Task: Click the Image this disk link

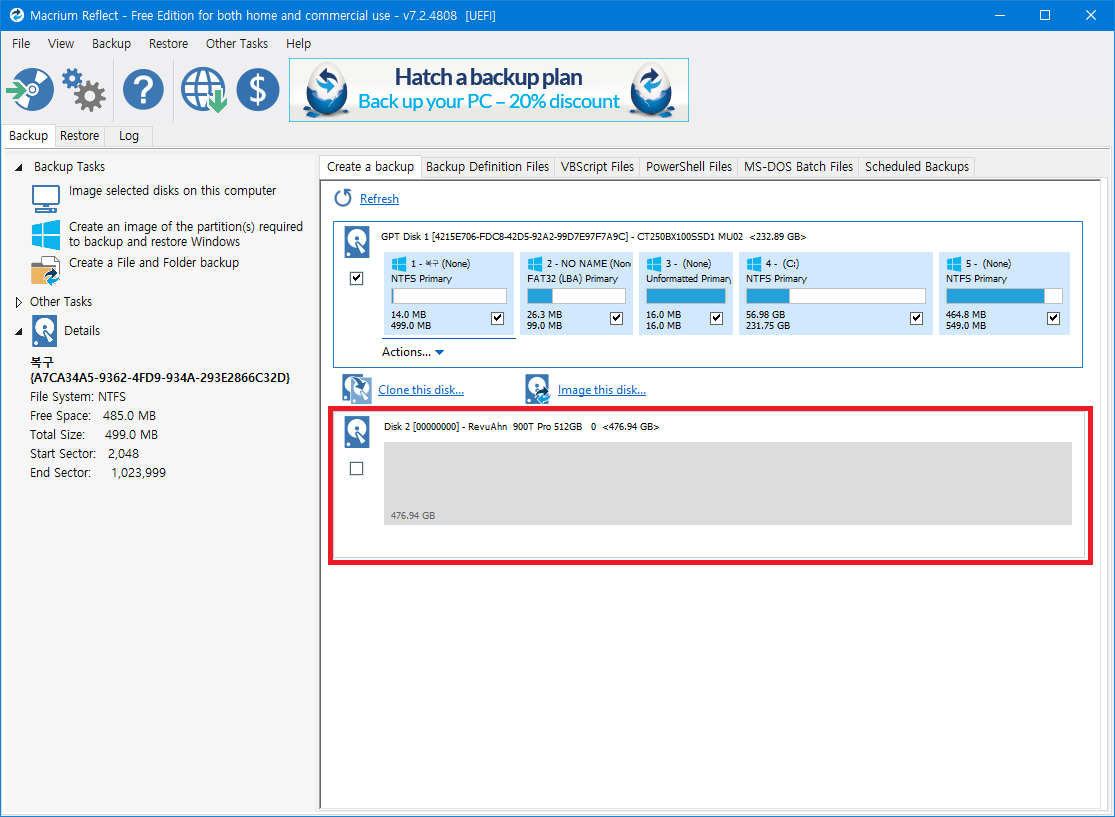Action: (x=601, y=390)
